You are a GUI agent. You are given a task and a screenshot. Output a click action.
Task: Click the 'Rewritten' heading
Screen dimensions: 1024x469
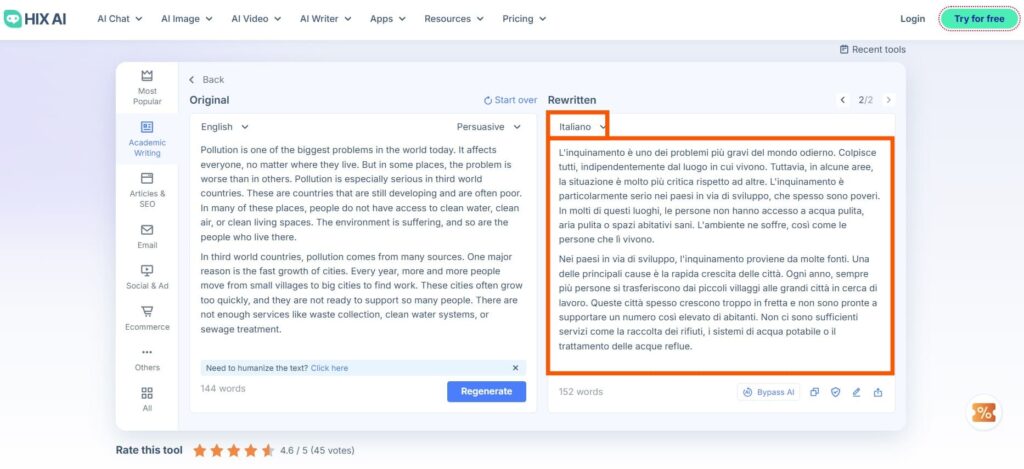tap(571, 100)
